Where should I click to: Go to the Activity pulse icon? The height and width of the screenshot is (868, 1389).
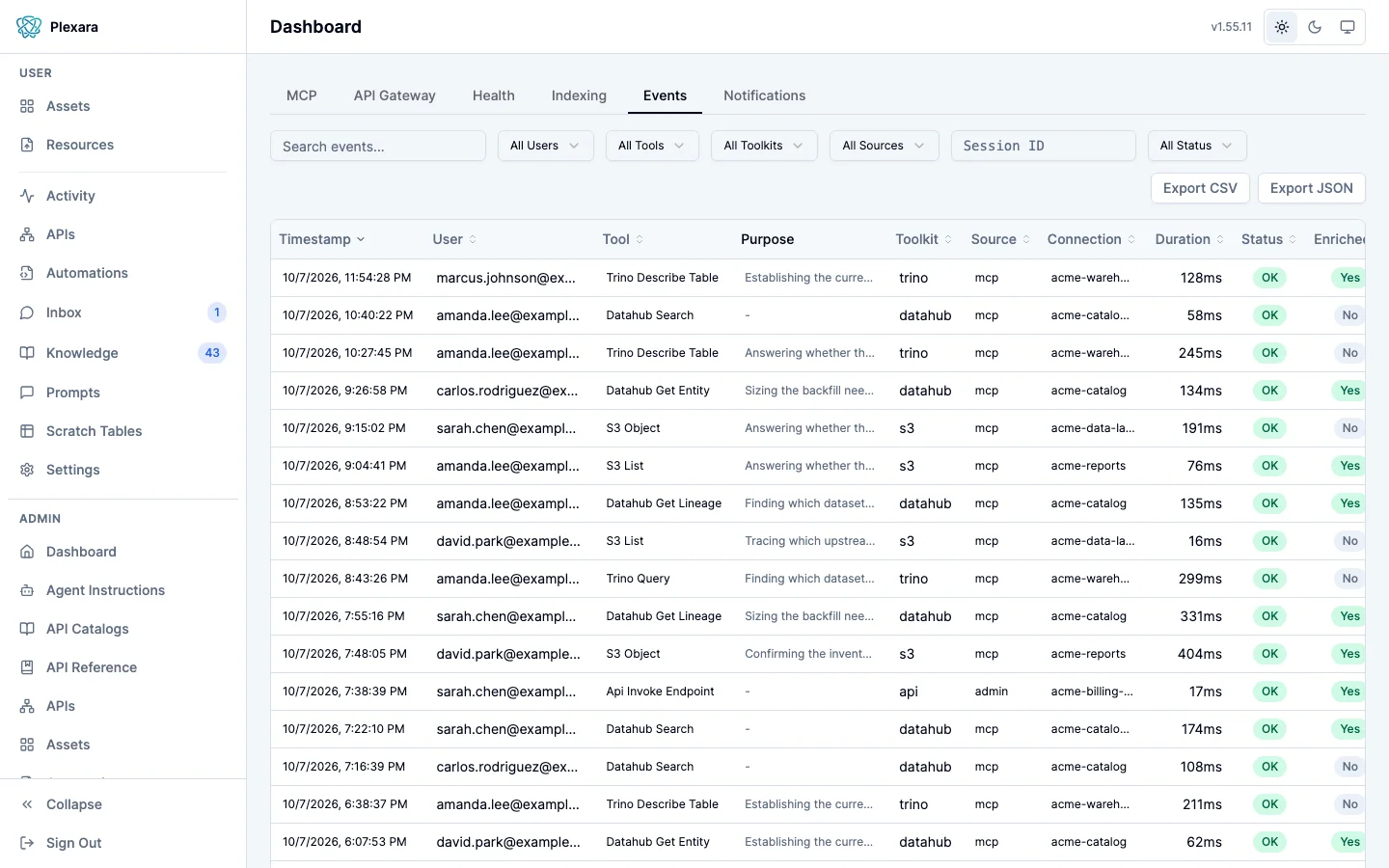(x=27, y=196)
